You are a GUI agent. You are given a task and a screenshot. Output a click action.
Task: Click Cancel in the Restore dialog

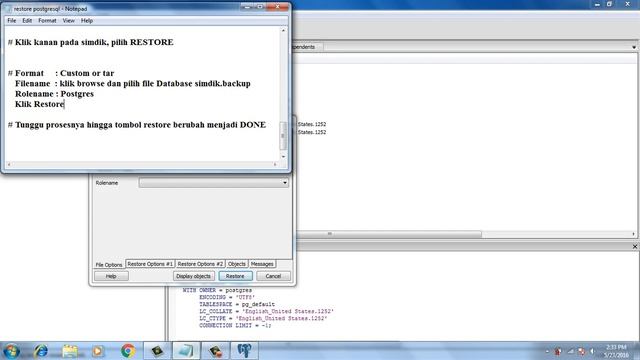coord(273,276)
